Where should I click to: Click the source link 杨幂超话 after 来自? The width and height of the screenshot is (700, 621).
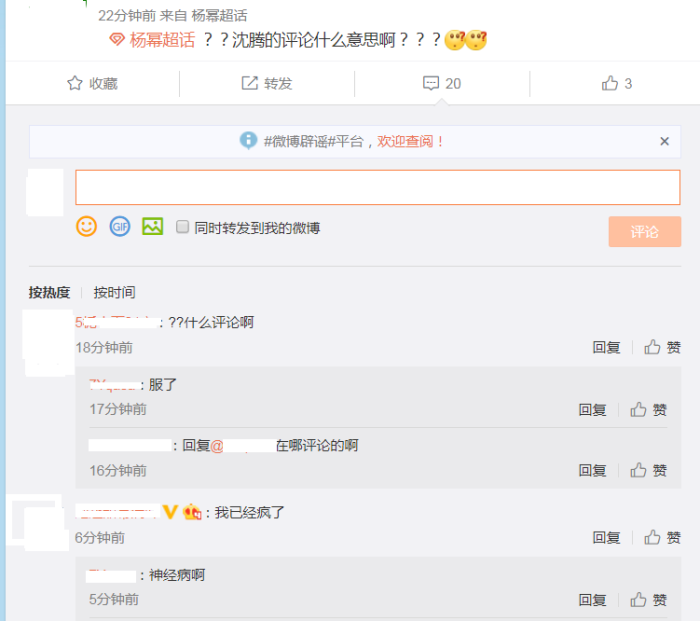pos(219,16)
